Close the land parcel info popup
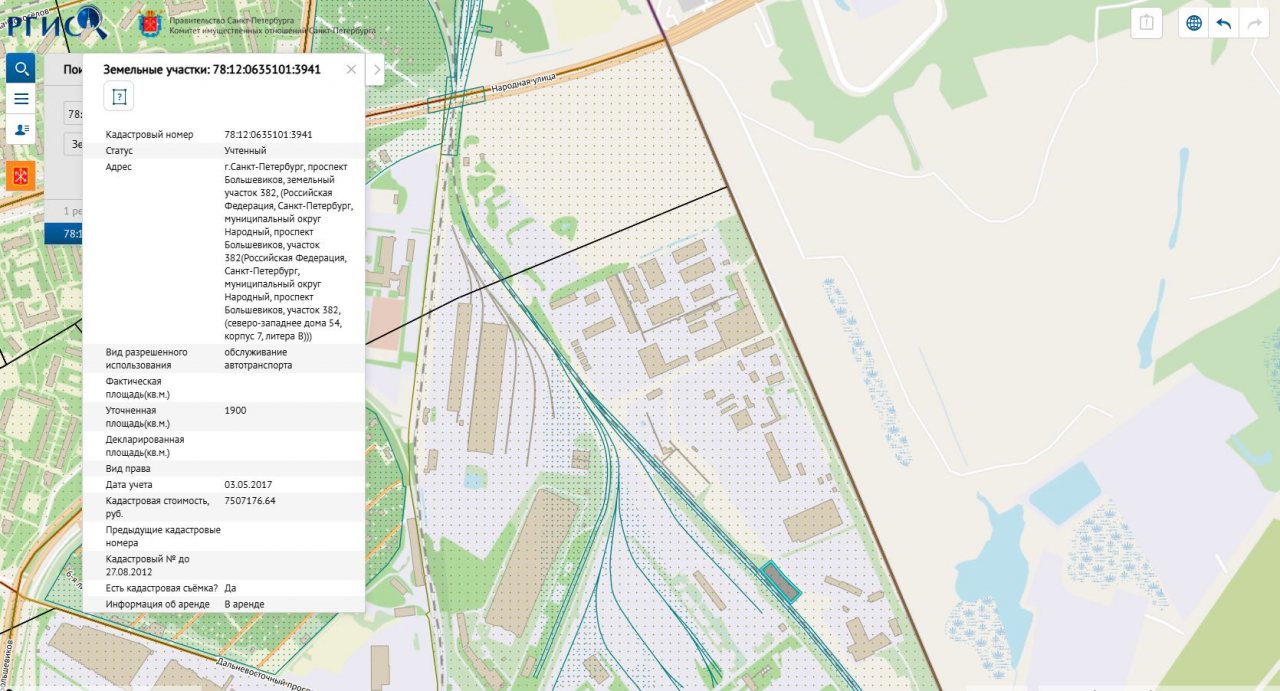 point(351,69)
